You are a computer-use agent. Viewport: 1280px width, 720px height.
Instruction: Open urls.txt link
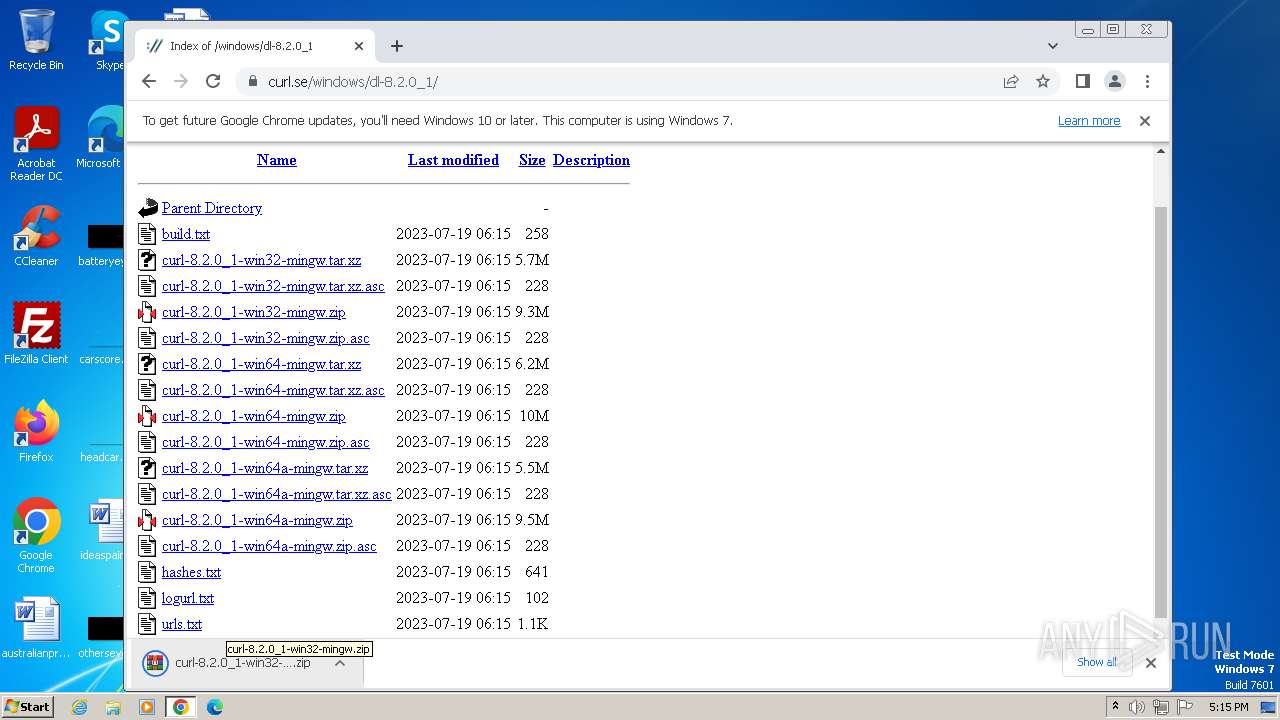(182, 624)
